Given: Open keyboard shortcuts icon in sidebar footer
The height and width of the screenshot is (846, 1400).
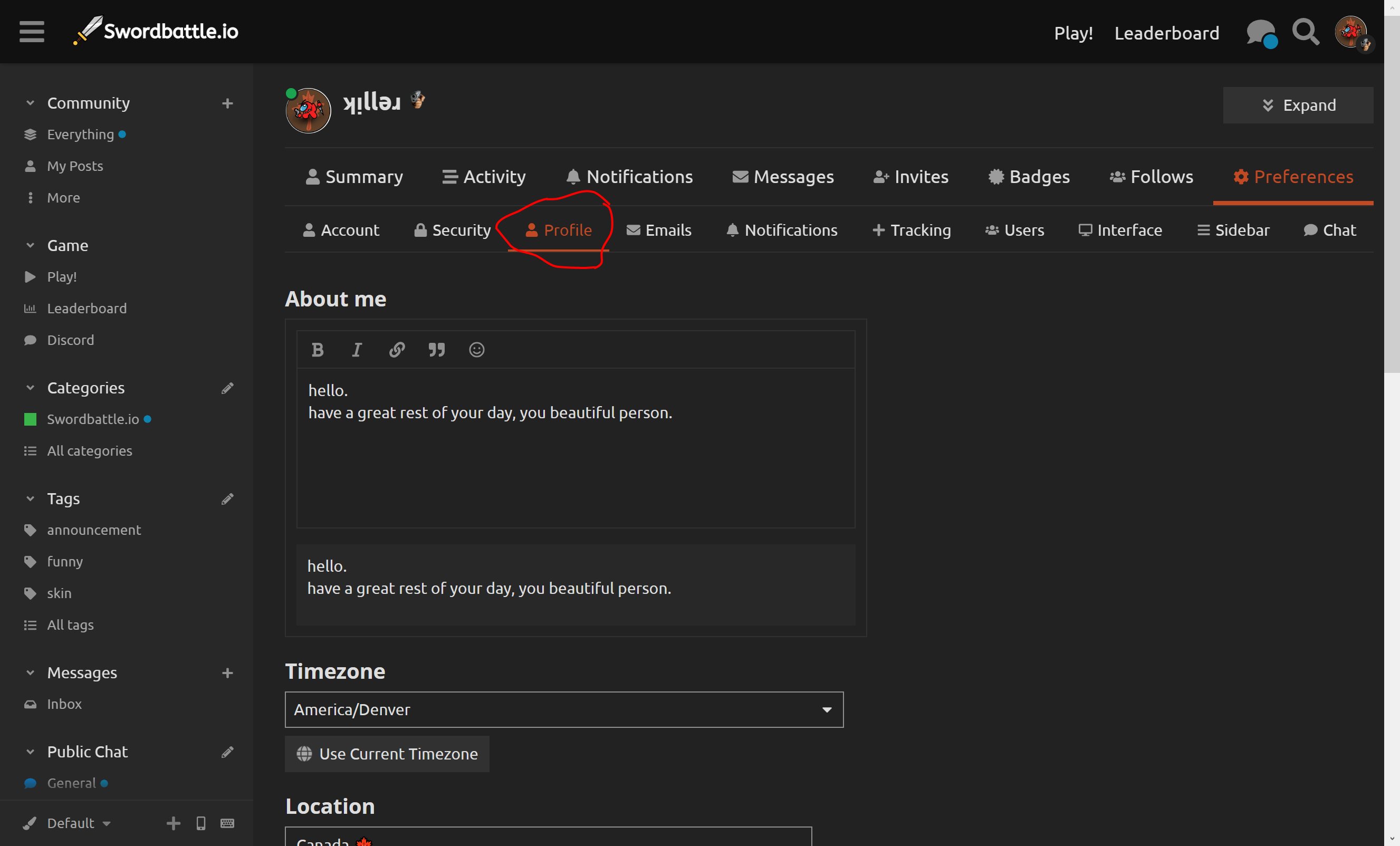Looking at the screenshot, I should click(x=227, y=823).
